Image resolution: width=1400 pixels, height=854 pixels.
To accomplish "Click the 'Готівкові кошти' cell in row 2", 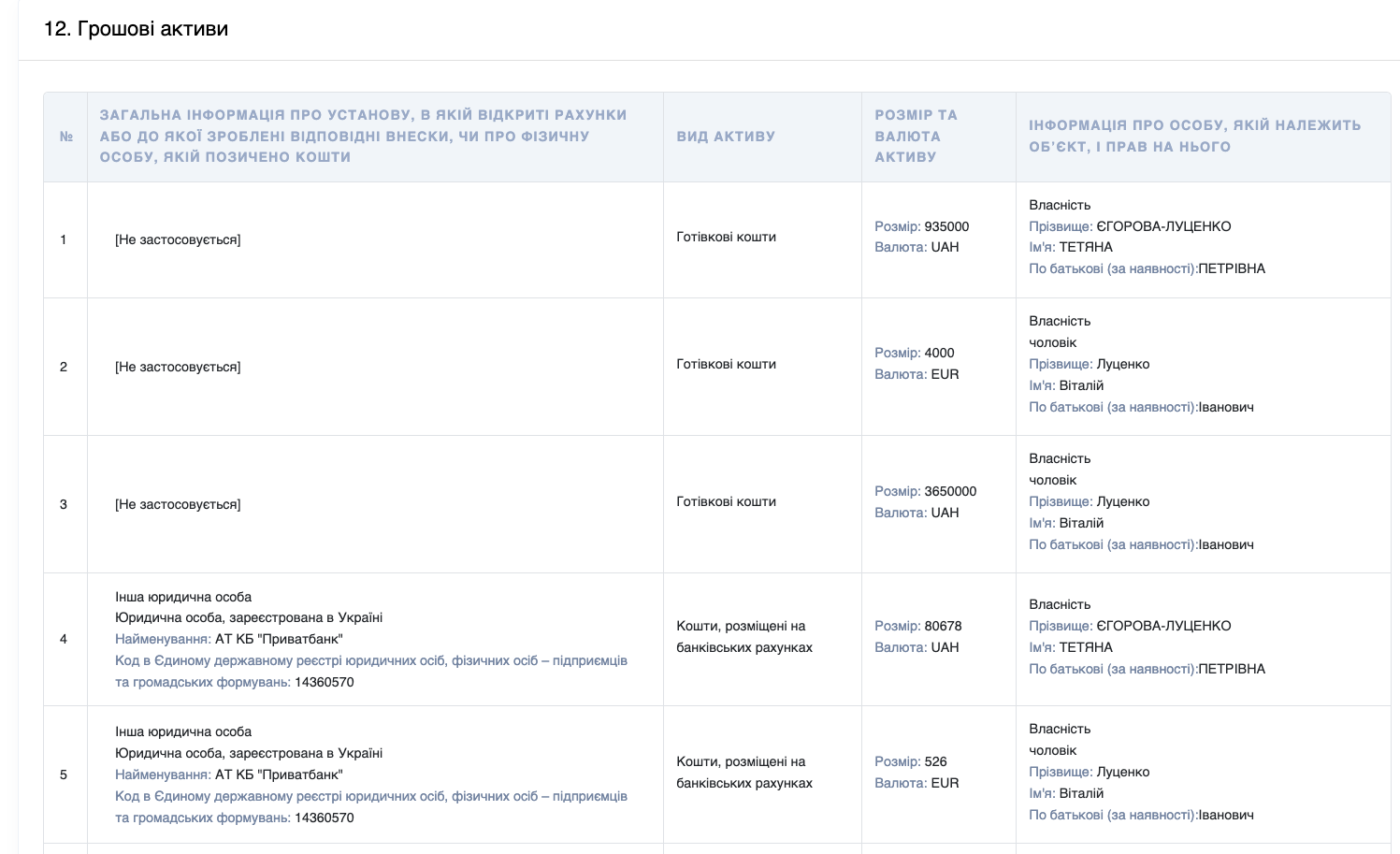I will click(727, 364).
